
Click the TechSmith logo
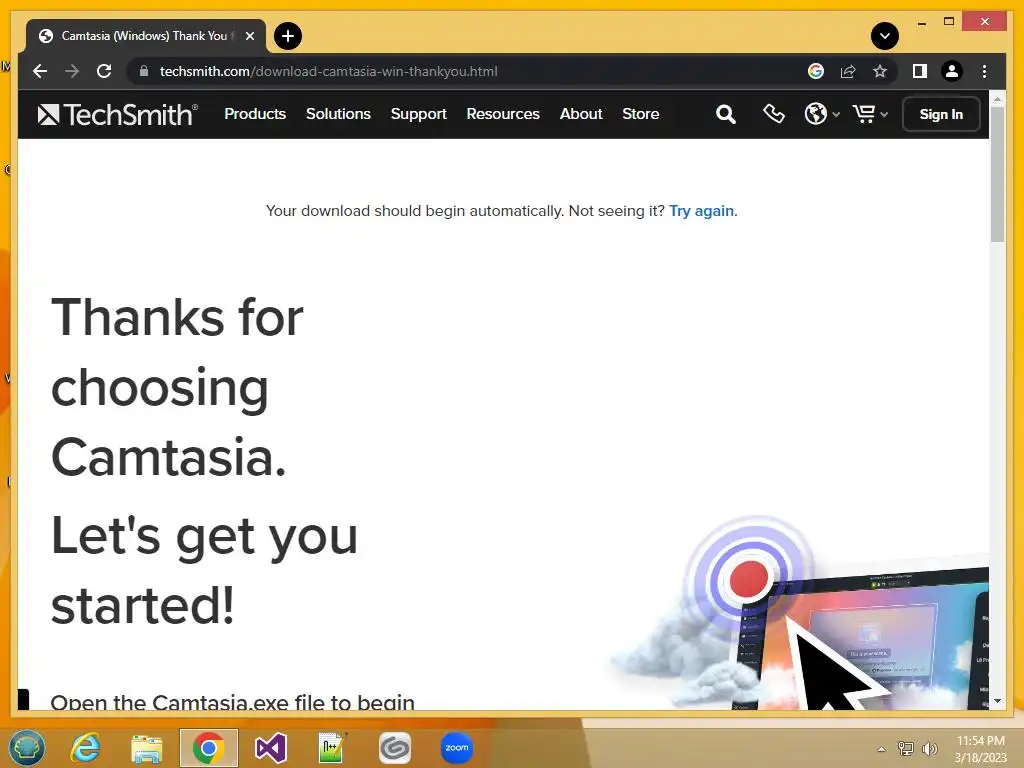pyautogui.click(x=117, y=114)
